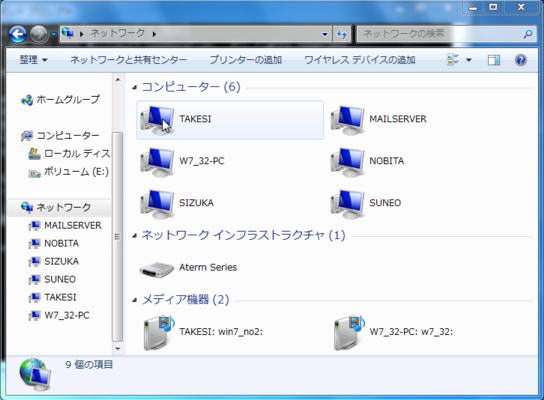Image resolution: width=544 pixels, height=400 pixels.
Task: Select the NOBITA computer icon
Action: pos(347,162)
